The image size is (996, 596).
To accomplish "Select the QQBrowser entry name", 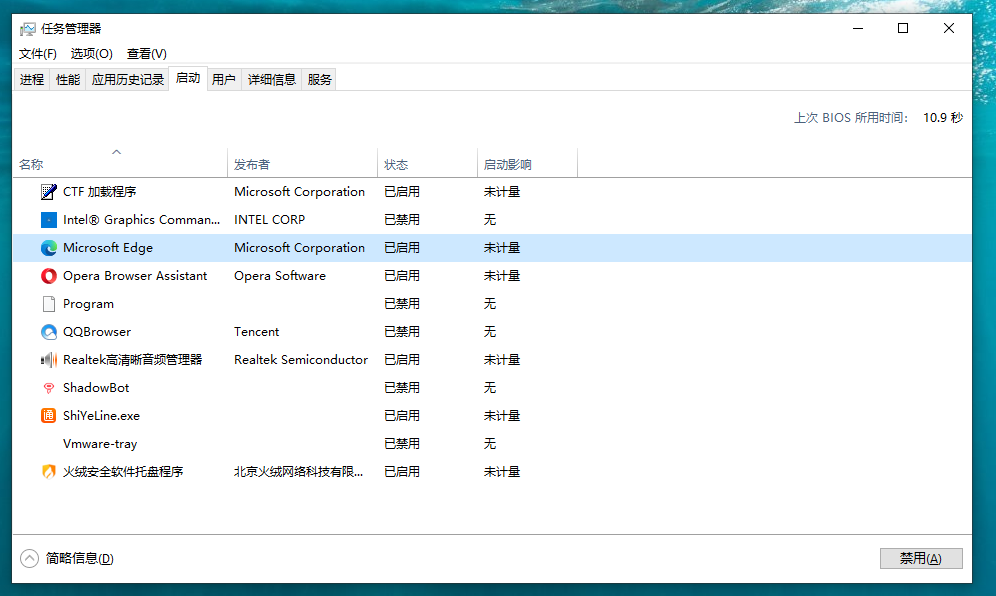I will click(97, 332).
